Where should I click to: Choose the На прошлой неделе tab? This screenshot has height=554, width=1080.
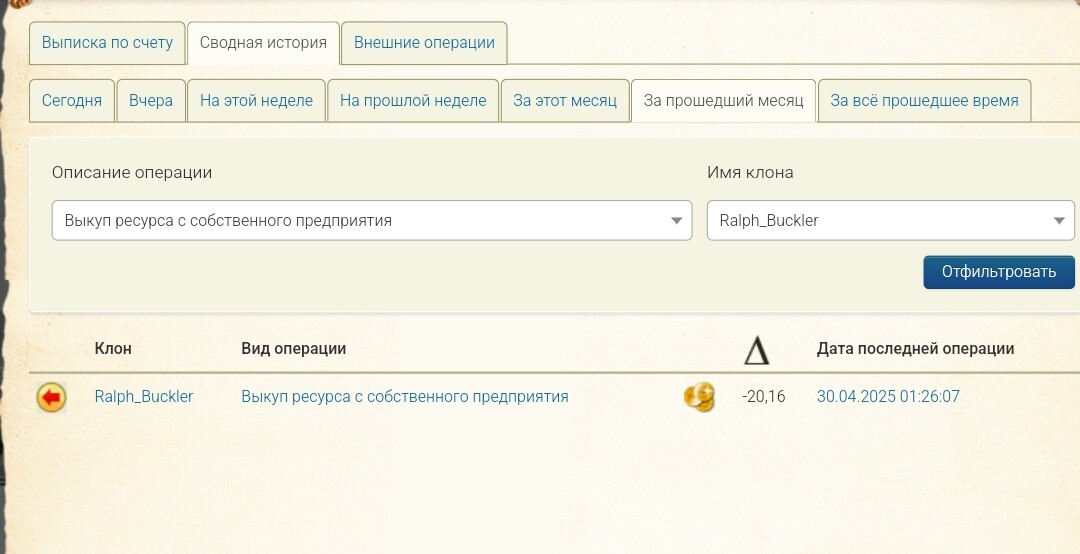pos(413,101)
